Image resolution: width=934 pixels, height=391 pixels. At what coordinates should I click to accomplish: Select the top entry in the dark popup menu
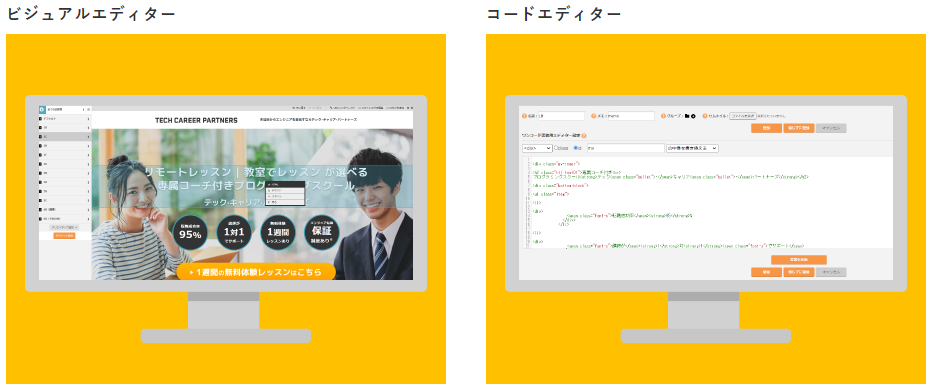click(286, 184)
